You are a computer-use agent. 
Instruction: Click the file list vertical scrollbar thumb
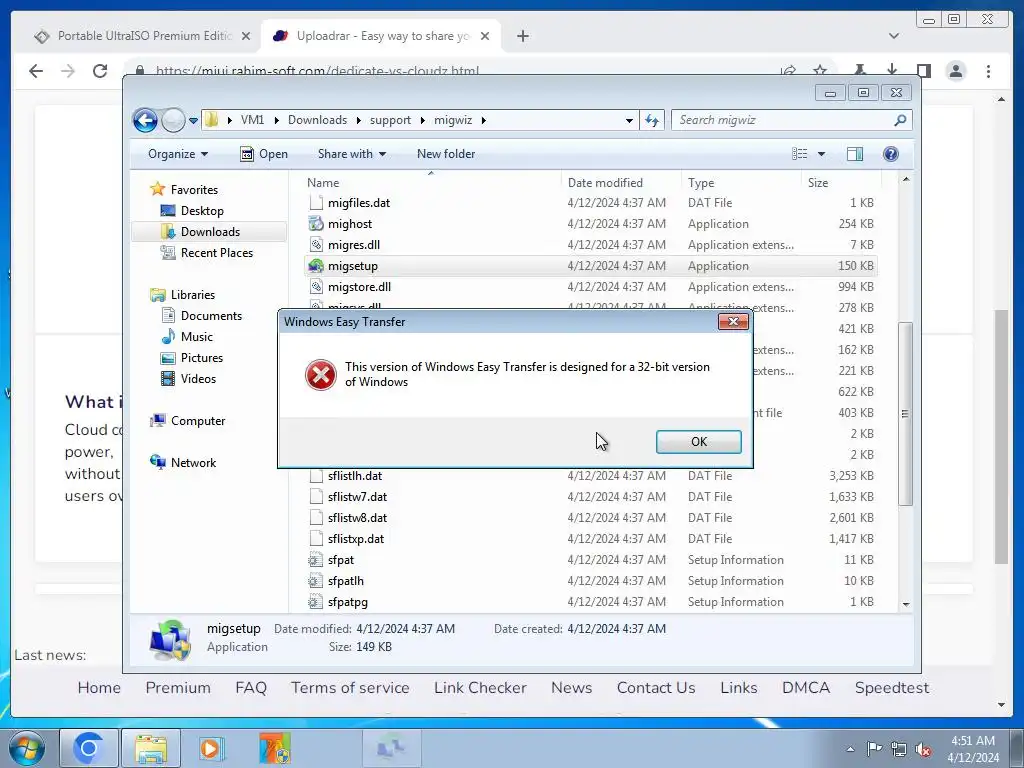point(905,414)
